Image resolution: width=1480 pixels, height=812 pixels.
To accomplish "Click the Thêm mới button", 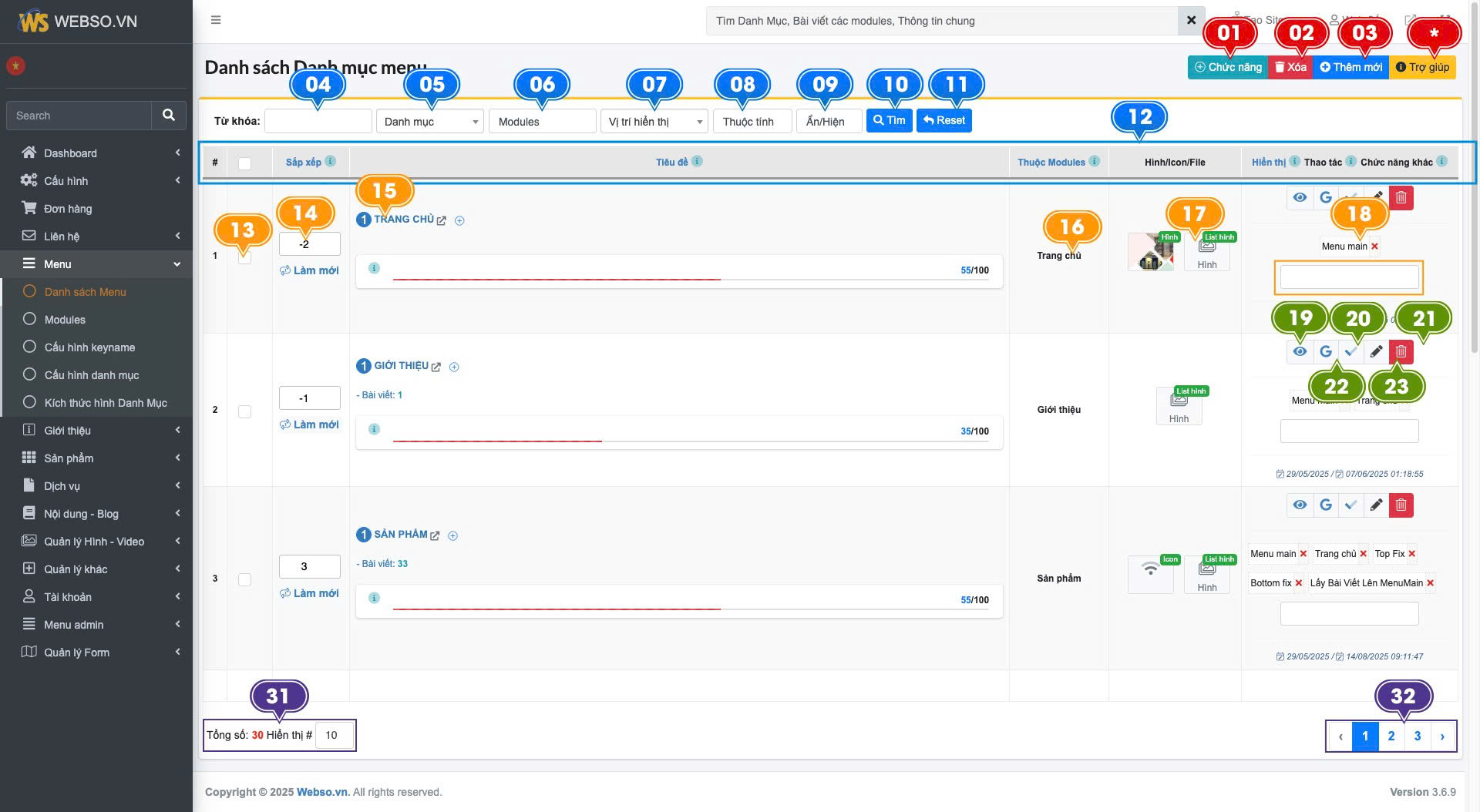I will pos(1350,68).
